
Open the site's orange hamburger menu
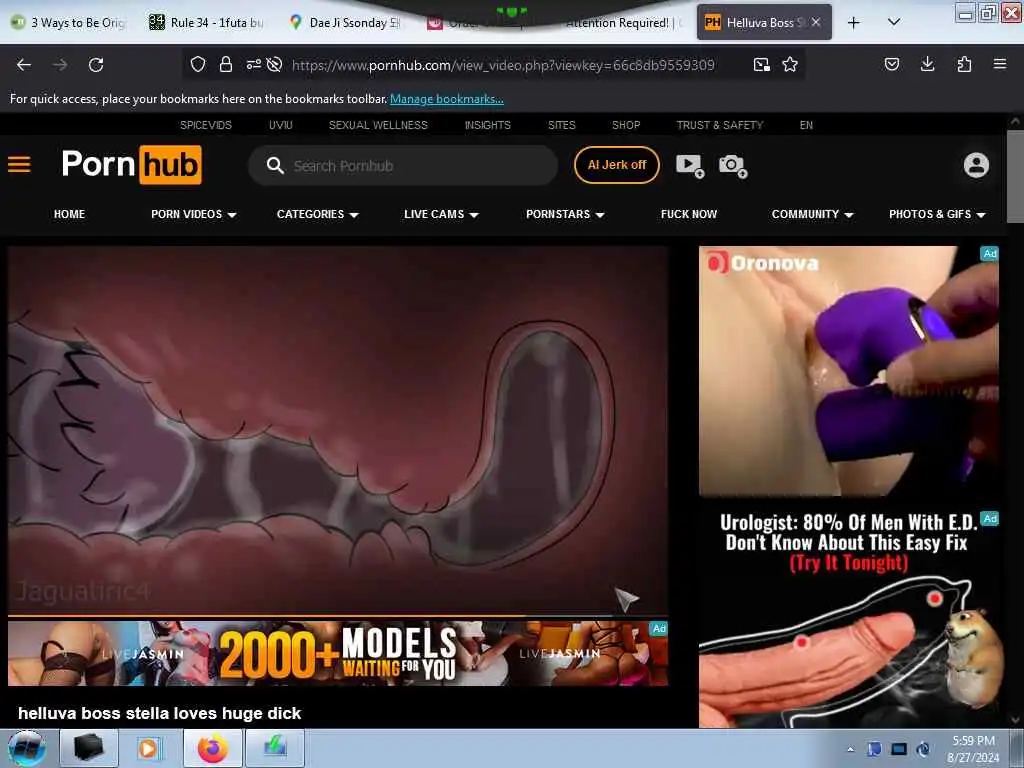pyautogui.click(x=19, y=165)
